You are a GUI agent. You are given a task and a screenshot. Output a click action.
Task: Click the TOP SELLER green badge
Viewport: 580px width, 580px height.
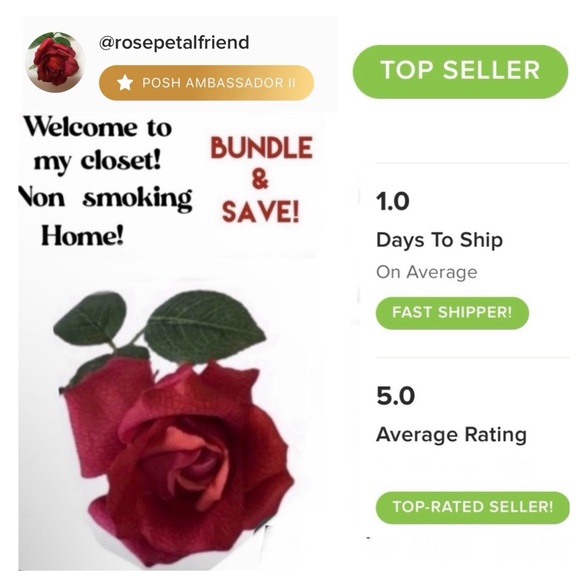[x=460, y=71]
